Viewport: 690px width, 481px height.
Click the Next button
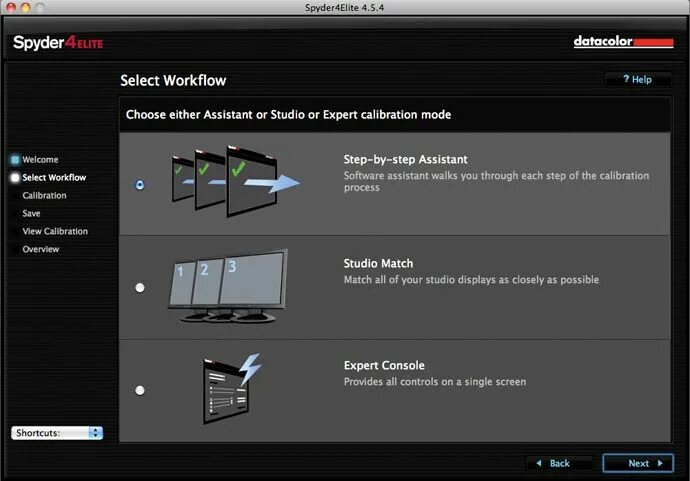click(638, 463)
